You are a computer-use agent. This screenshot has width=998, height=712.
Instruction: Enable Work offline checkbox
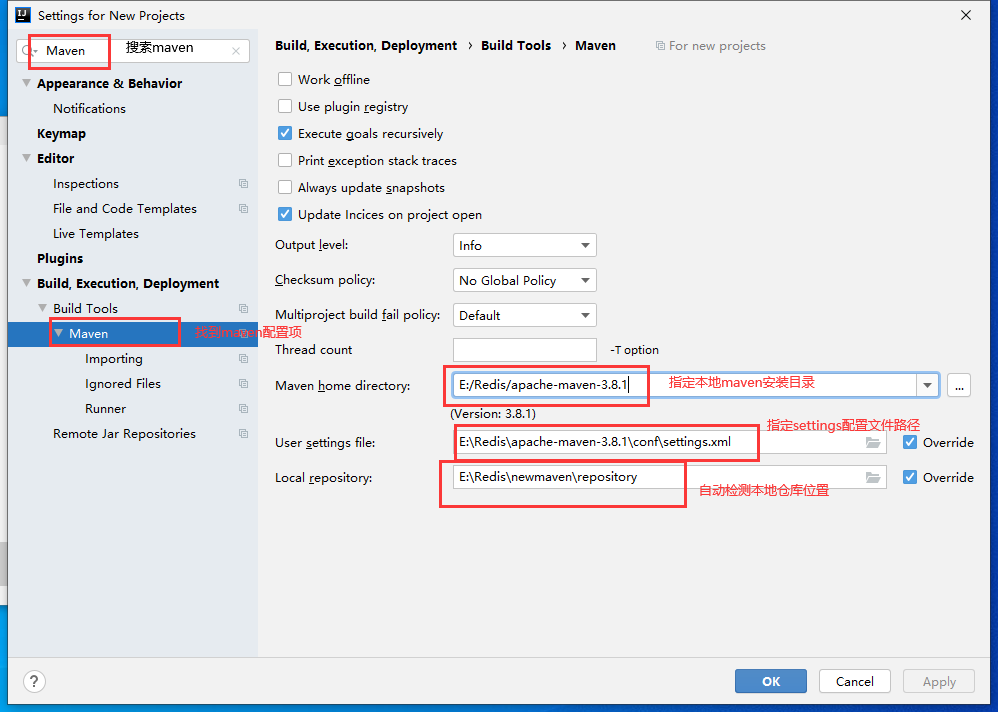[x=285, y=80]
